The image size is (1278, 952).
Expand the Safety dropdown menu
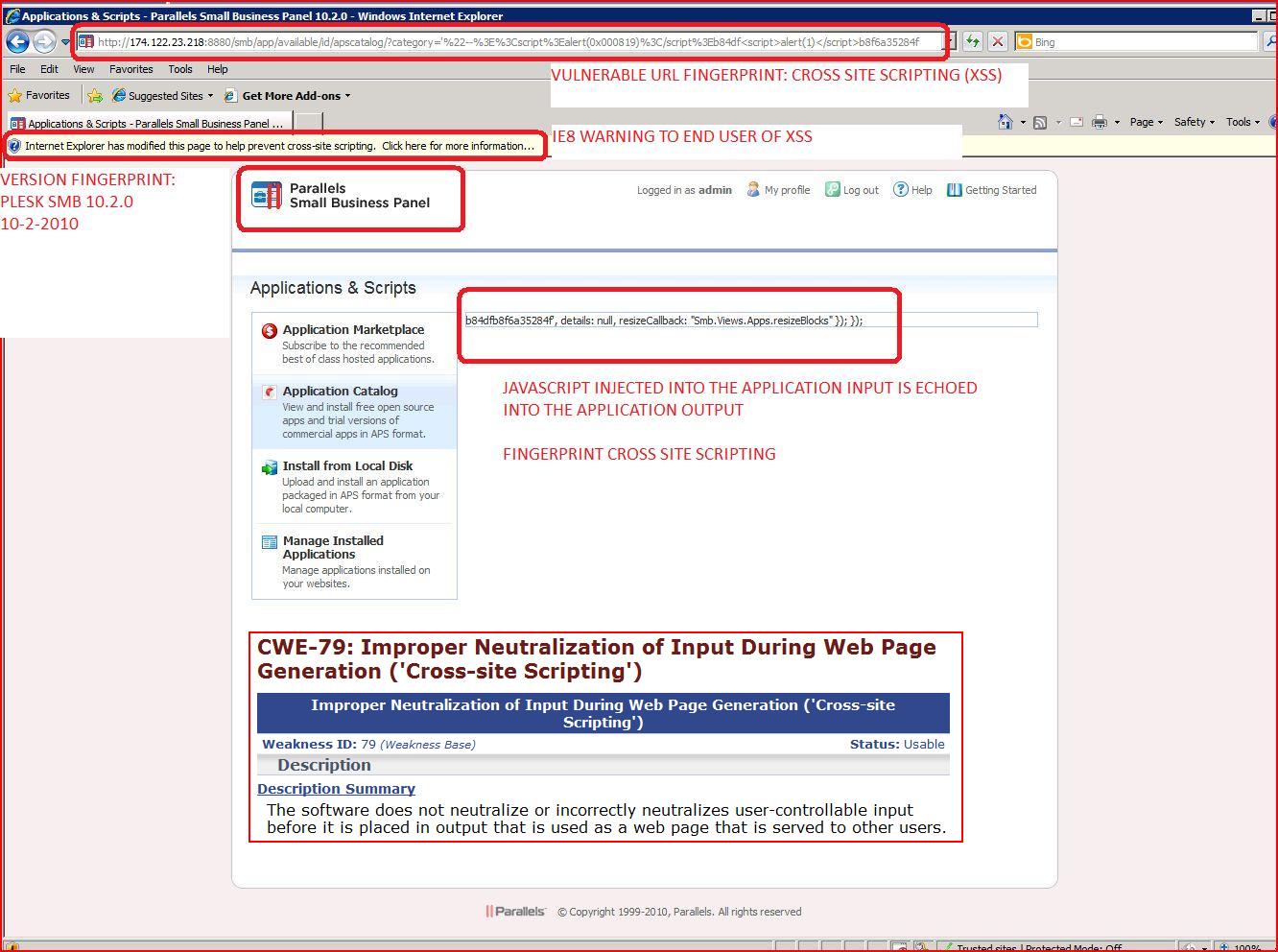1194,122
